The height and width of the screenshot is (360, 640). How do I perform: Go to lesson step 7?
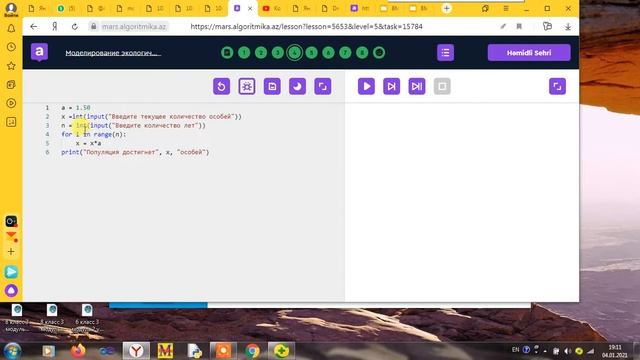click(345, 53)
